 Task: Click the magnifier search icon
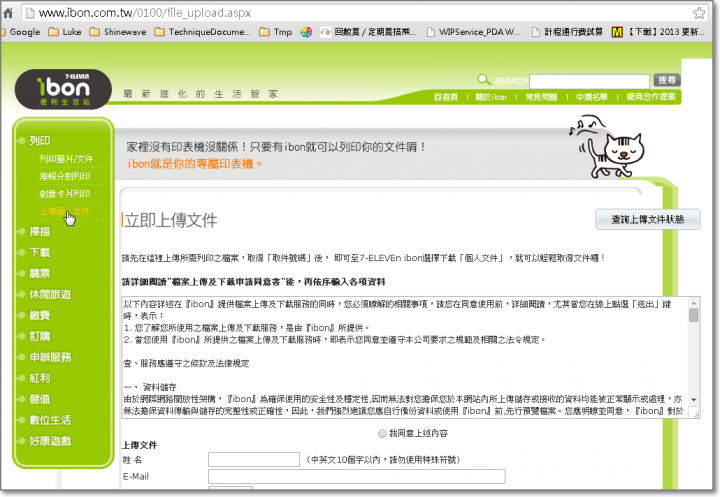484,80
